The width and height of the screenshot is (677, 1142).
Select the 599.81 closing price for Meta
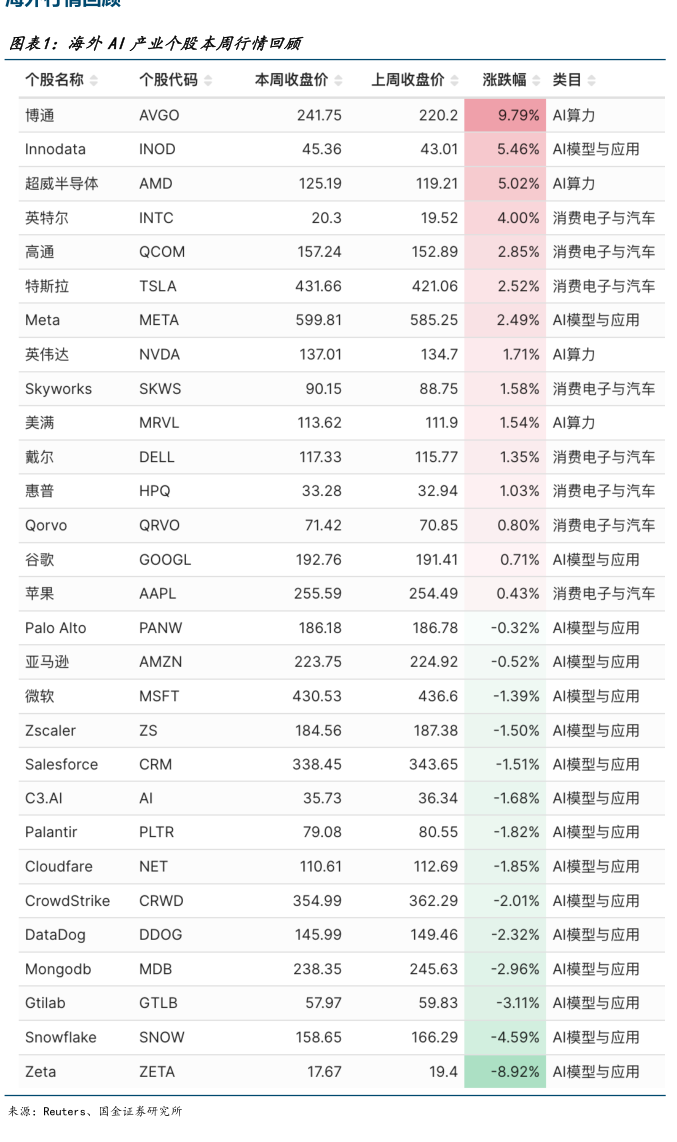click(x=319, y=320)
